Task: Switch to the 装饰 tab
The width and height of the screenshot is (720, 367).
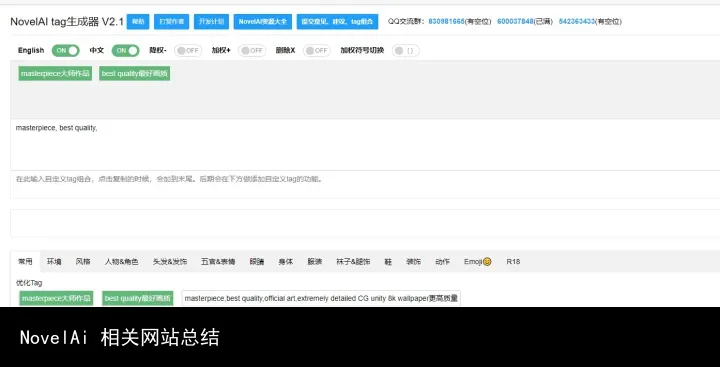Action: (x=413, y=262)
